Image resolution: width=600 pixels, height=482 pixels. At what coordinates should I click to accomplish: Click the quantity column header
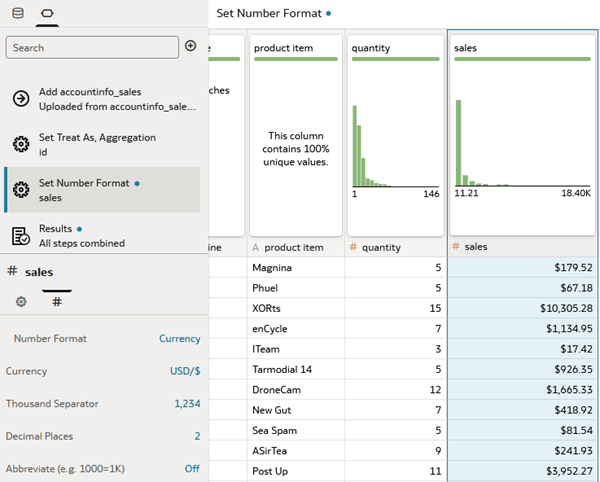[394, 247]
